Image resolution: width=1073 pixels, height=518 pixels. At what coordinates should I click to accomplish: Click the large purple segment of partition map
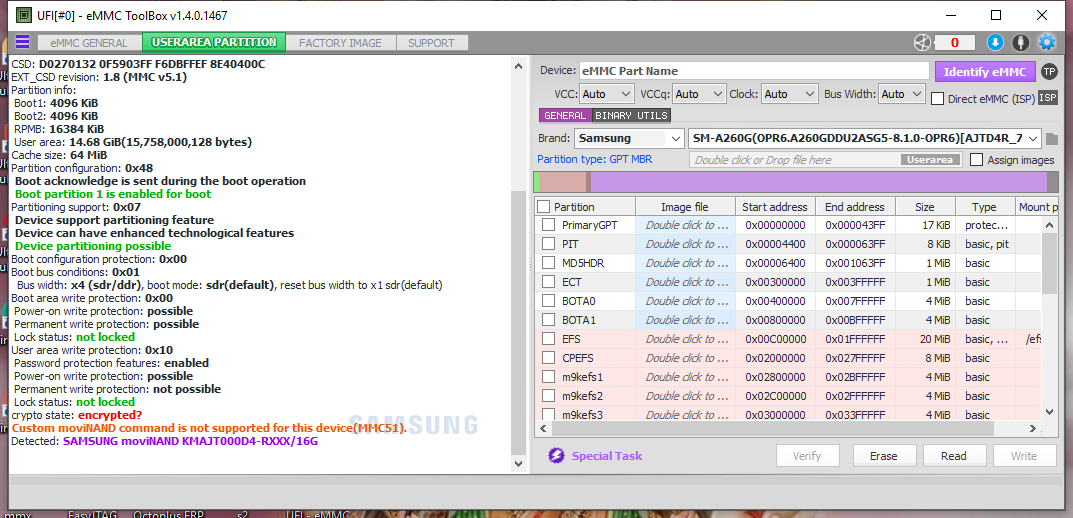[x=818, y=182]
